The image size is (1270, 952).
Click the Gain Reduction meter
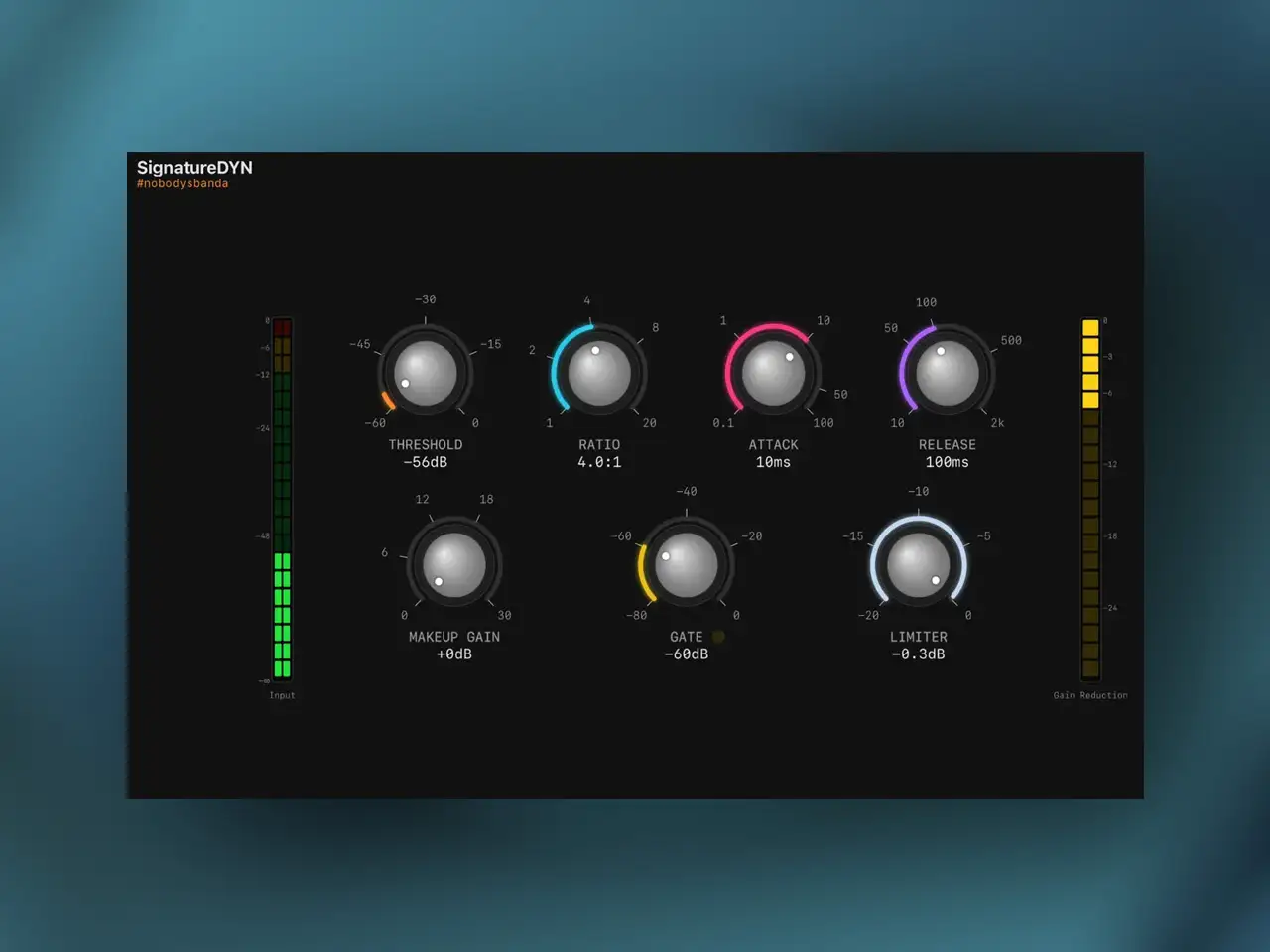[x=1090, y=498]
